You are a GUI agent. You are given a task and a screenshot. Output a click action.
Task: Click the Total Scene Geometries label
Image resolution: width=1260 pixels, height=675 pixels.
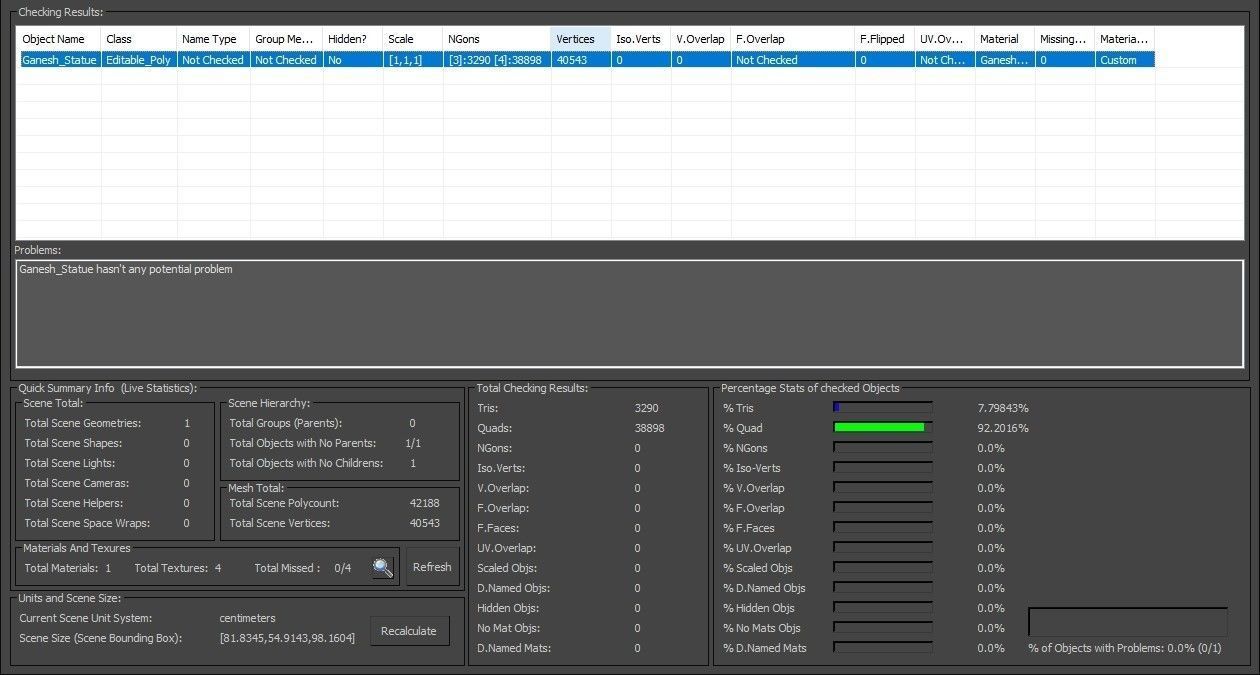[83, 423]
